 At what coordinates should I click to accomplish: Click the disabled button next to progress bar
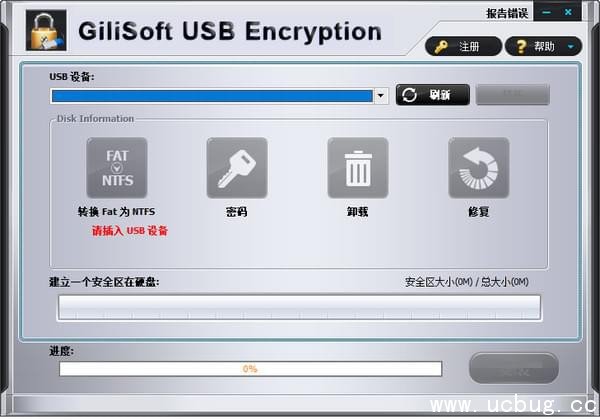tap(514, 368)
